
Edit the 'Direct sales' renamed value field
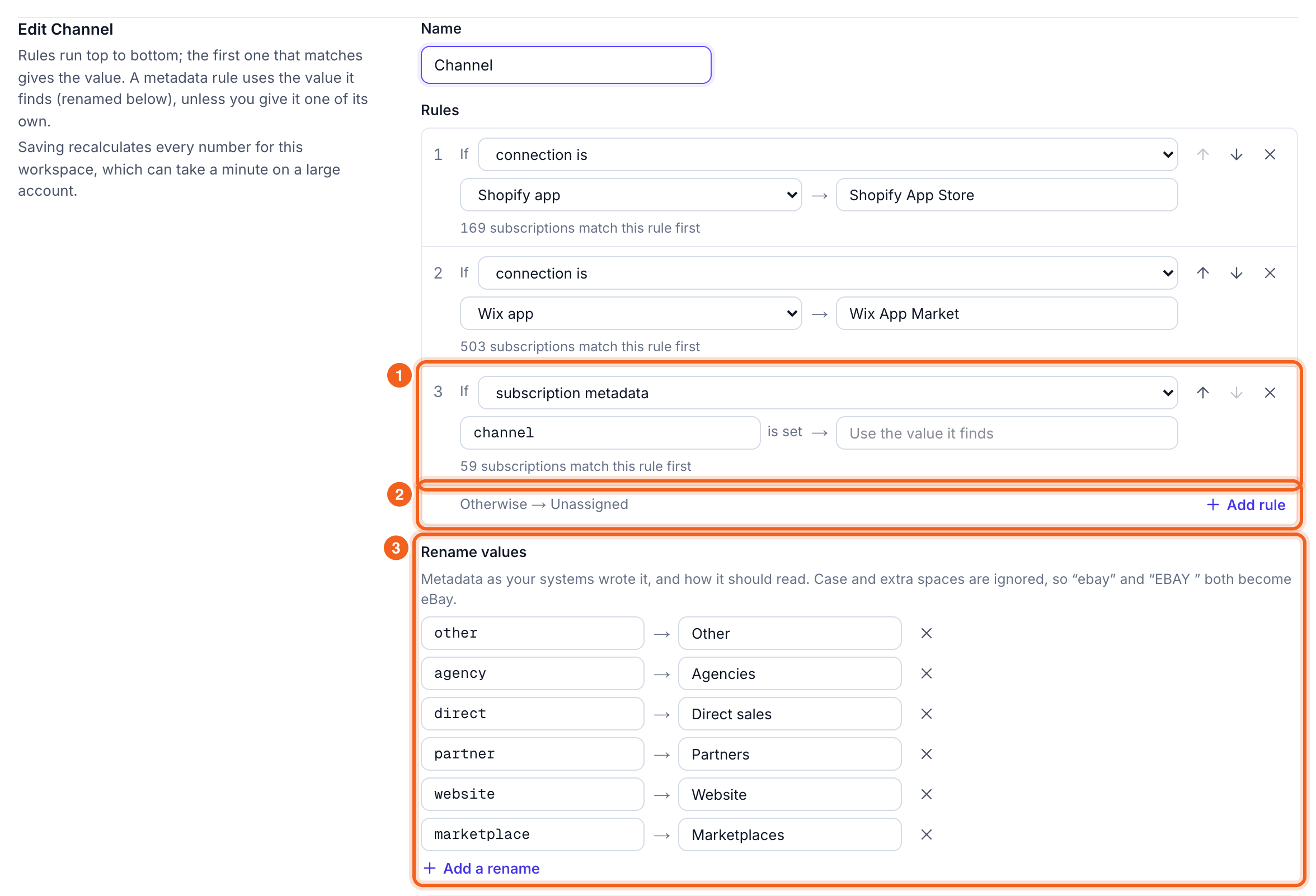790,714
